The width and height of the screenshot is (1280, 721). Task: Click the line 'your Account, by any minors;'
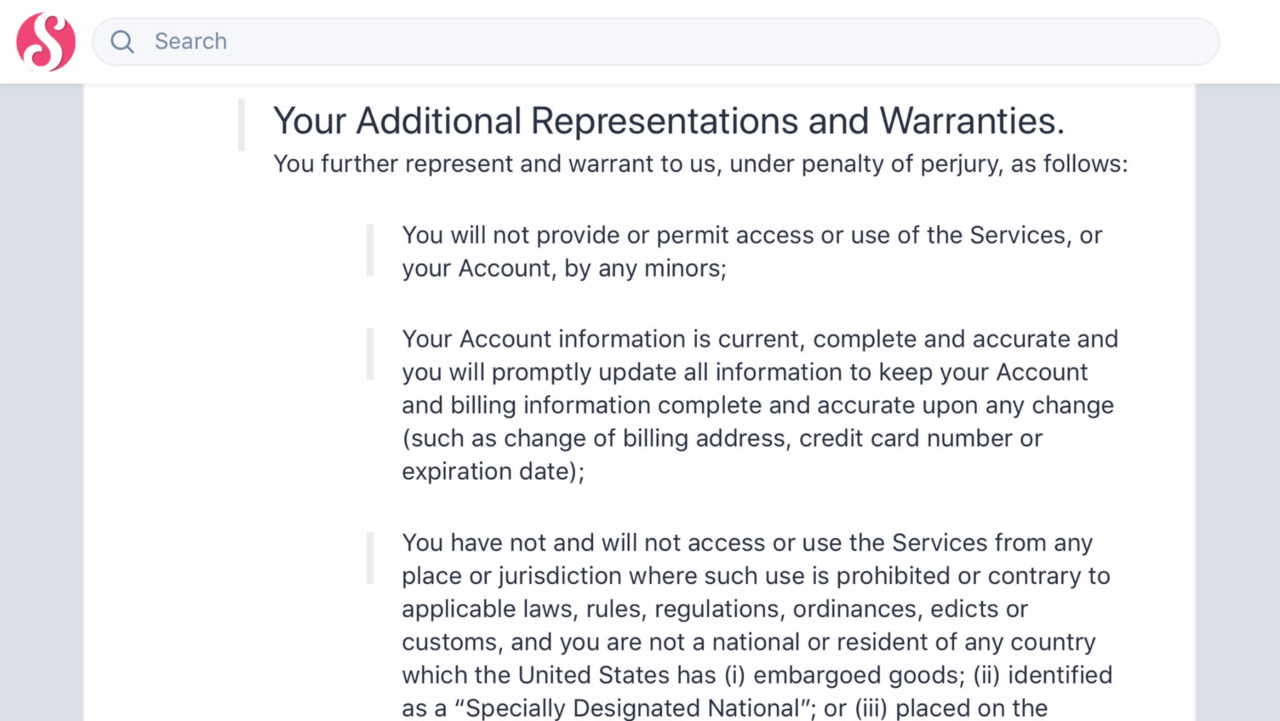coord(564,268)
